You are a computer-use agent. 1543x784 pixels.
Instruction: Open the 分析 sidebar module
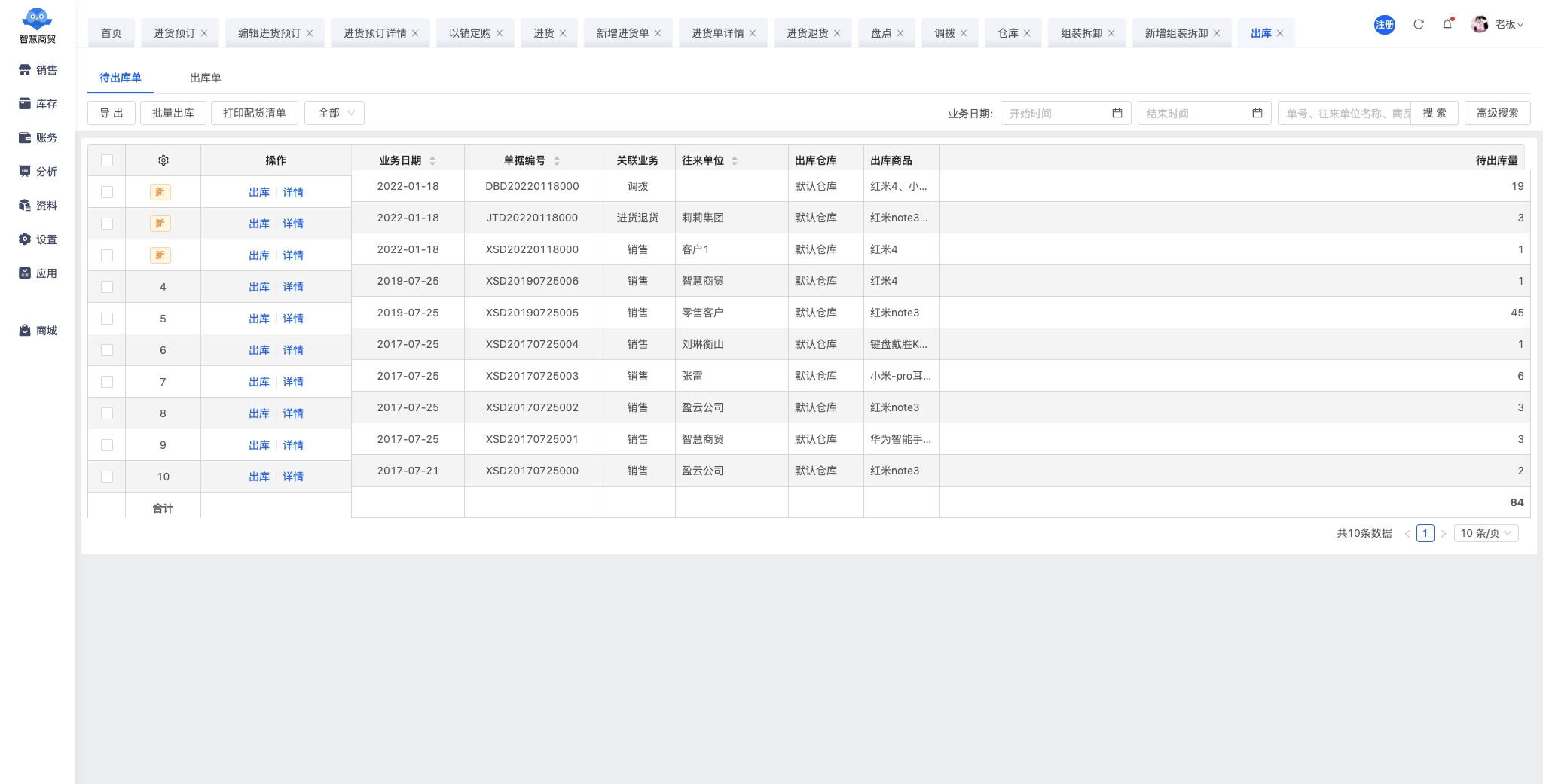click(x=38, y=172)
